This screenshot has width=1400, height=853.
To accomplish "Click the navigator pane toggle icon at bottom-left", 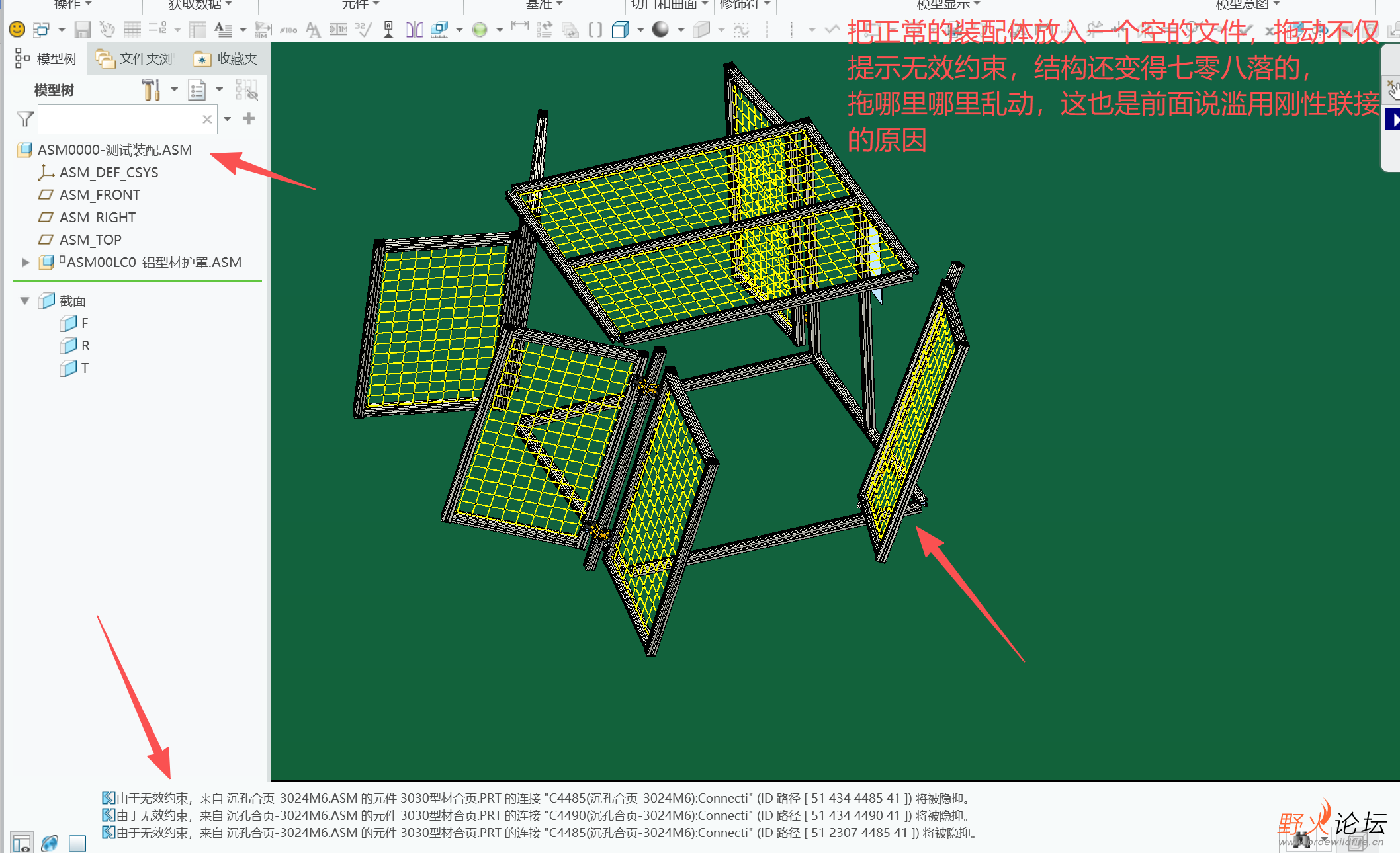I will pos(22,843).
